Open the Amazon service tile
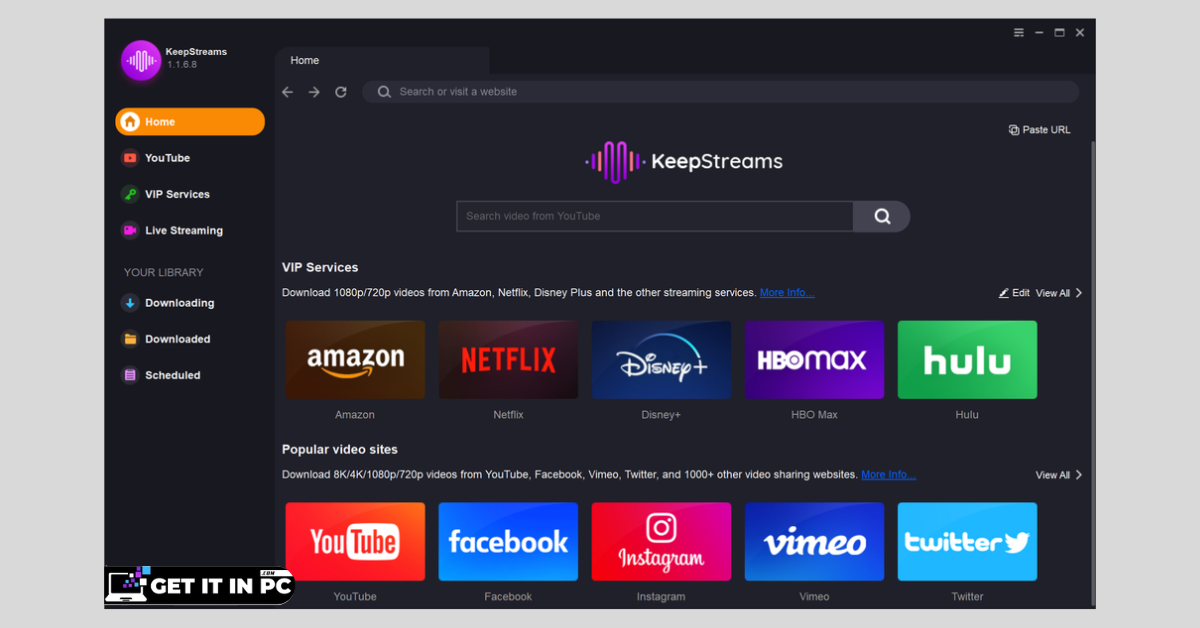The width and height of the screenshot is (1200, 628). [355, 360]
